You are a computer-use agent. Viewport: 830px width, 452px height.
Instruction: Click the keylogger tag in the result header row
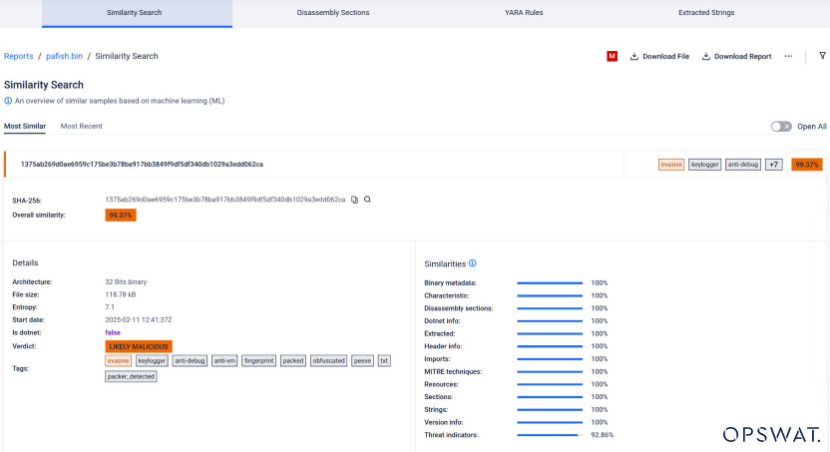point(705,165)
